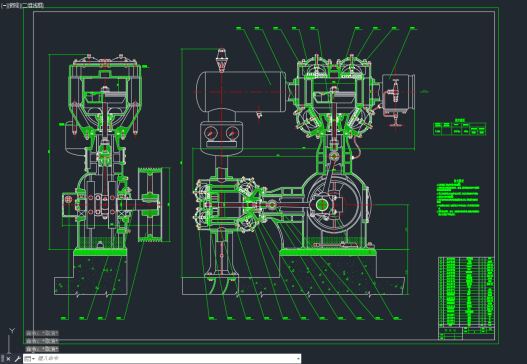Pick the horizontal air tank outline
Screen dimensions: 527x364
(241, 91)
